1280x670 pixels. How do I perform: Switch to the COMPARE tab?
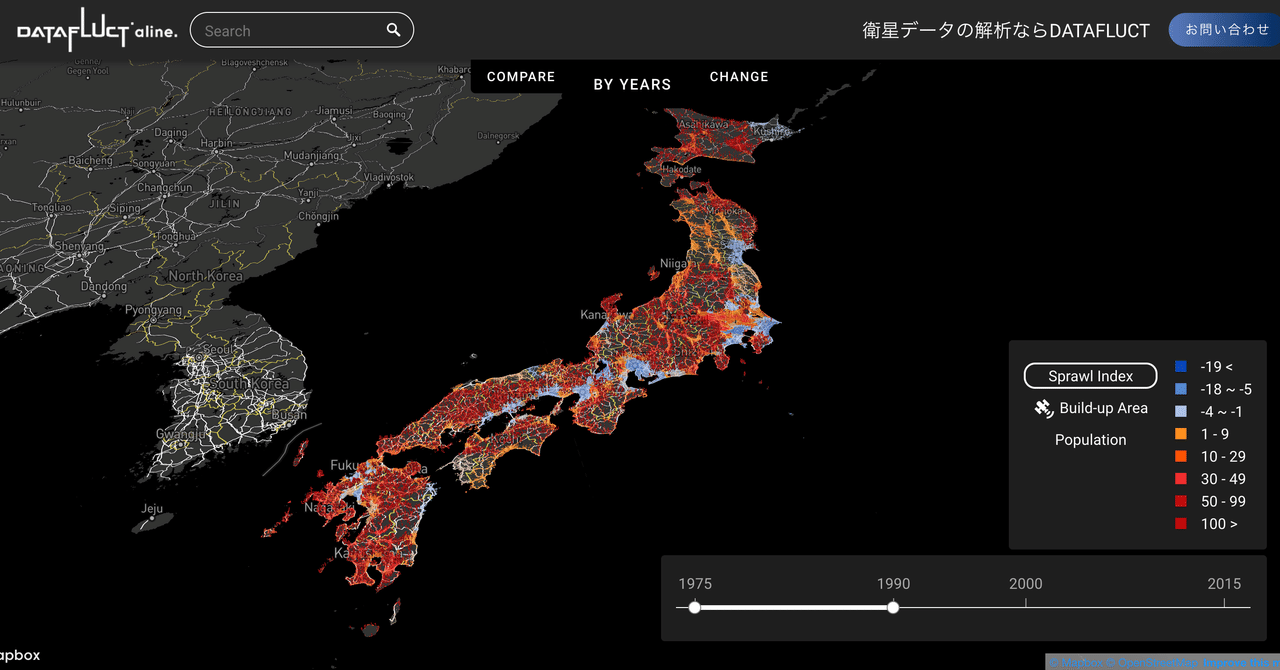tap(520, 76)
